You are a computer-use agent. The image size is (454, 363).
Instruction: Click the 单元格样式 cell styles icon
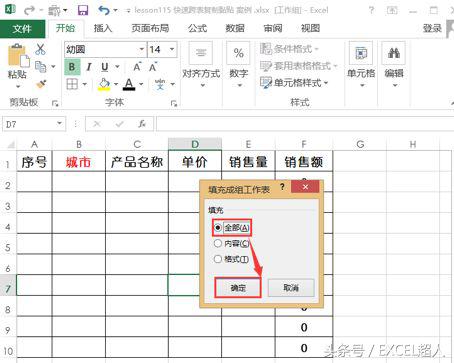(x=266, y=82)
